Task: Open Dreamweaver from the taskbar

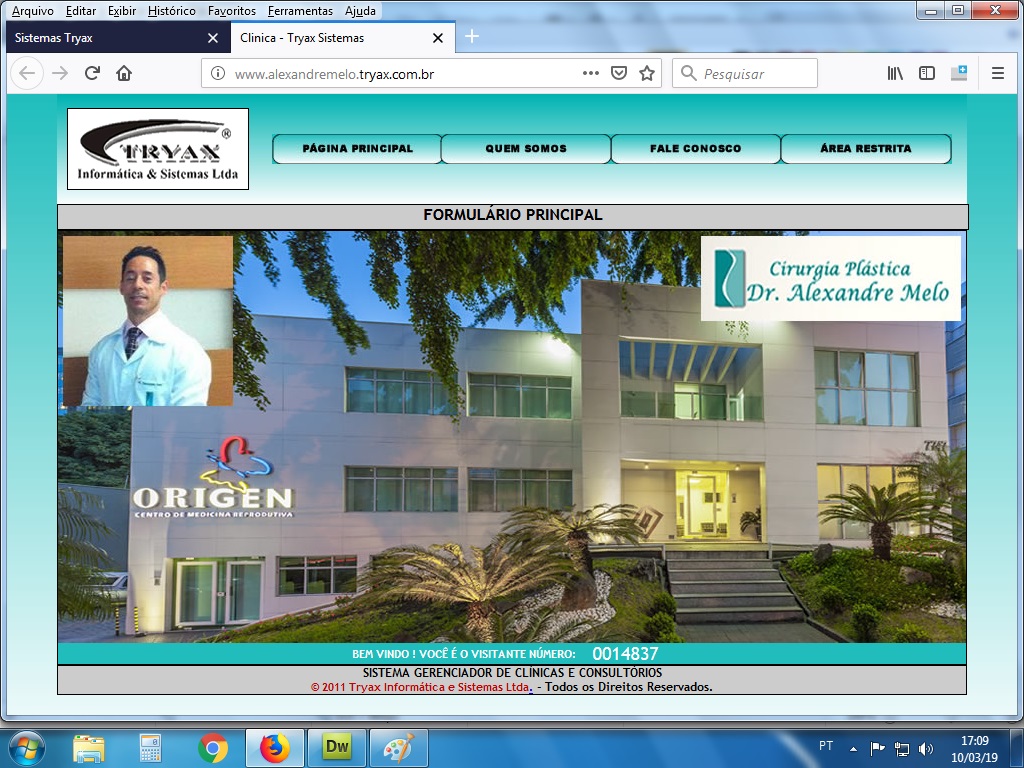Action: tap(337, 748)
